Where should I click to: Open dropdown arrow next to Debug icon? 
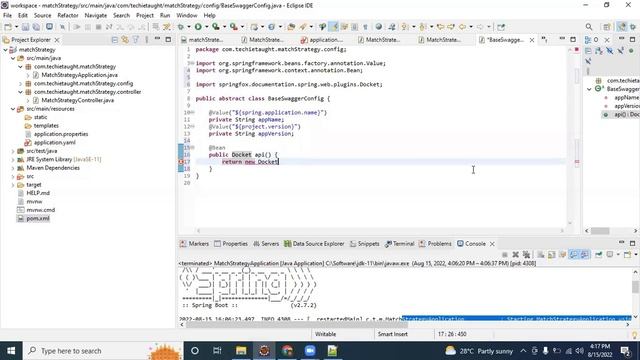coord(189,27)
